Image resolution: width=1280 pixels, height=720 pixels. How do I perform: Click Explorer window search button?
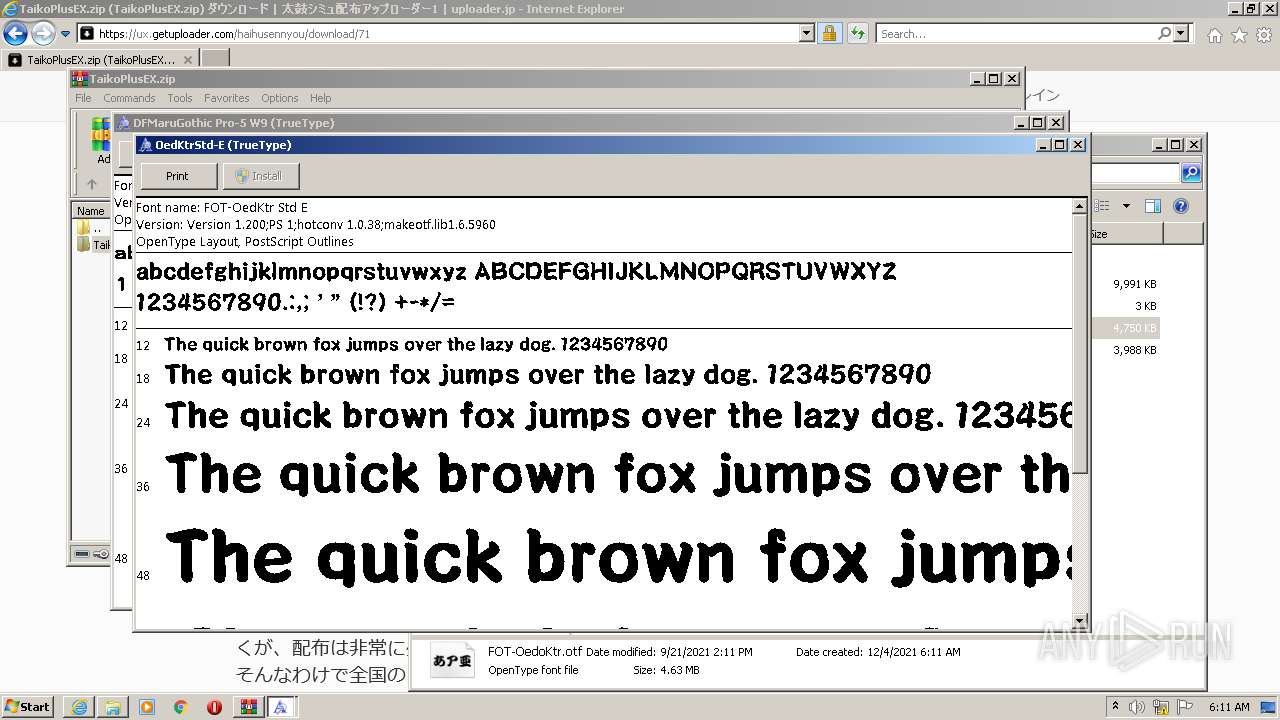(1191, 173)
